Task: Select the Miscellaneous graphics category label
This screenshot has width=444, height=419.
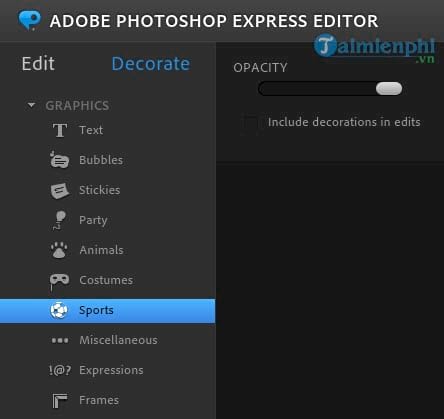Action: [118, 340]
